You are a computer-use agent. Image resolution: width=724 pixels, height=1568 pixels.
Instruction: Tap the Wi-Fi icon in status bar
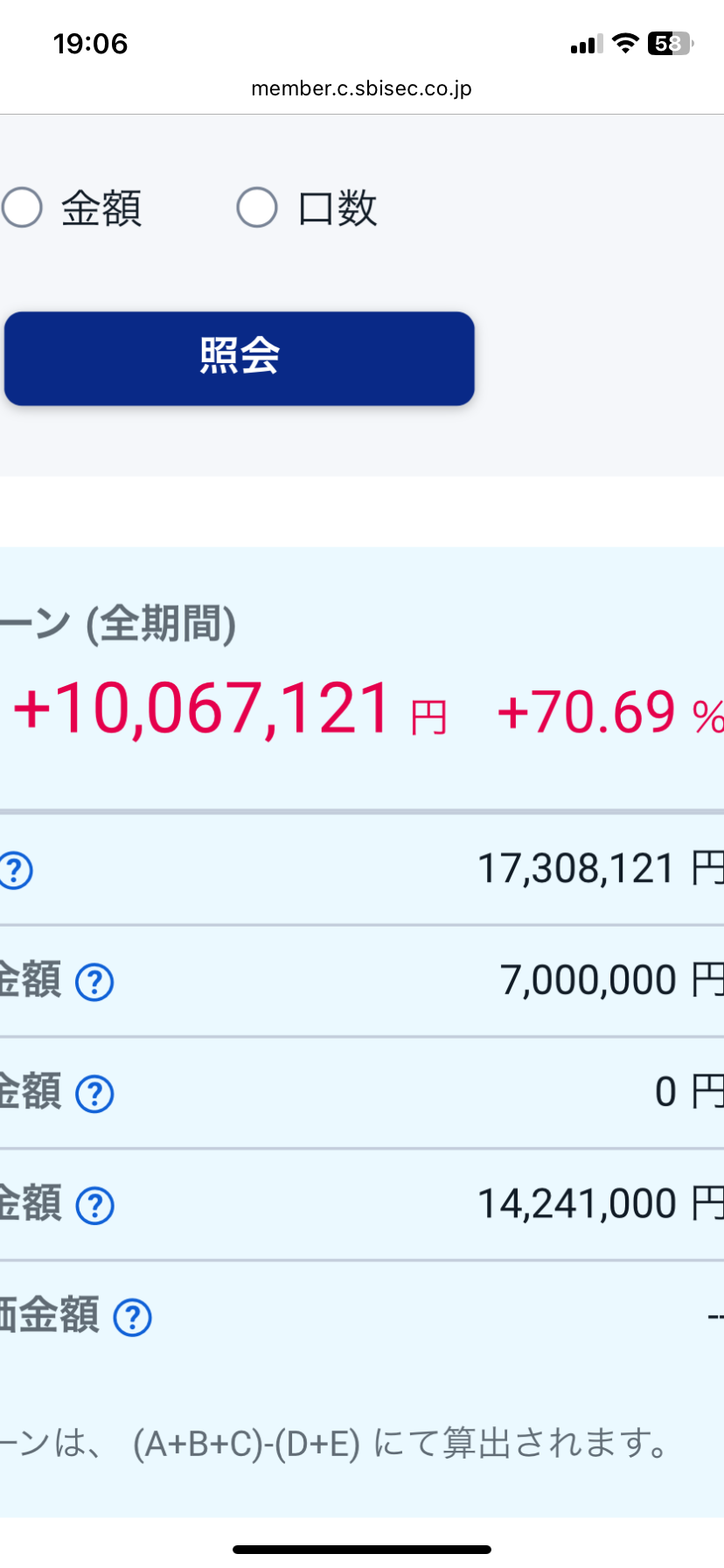[625, 43]
